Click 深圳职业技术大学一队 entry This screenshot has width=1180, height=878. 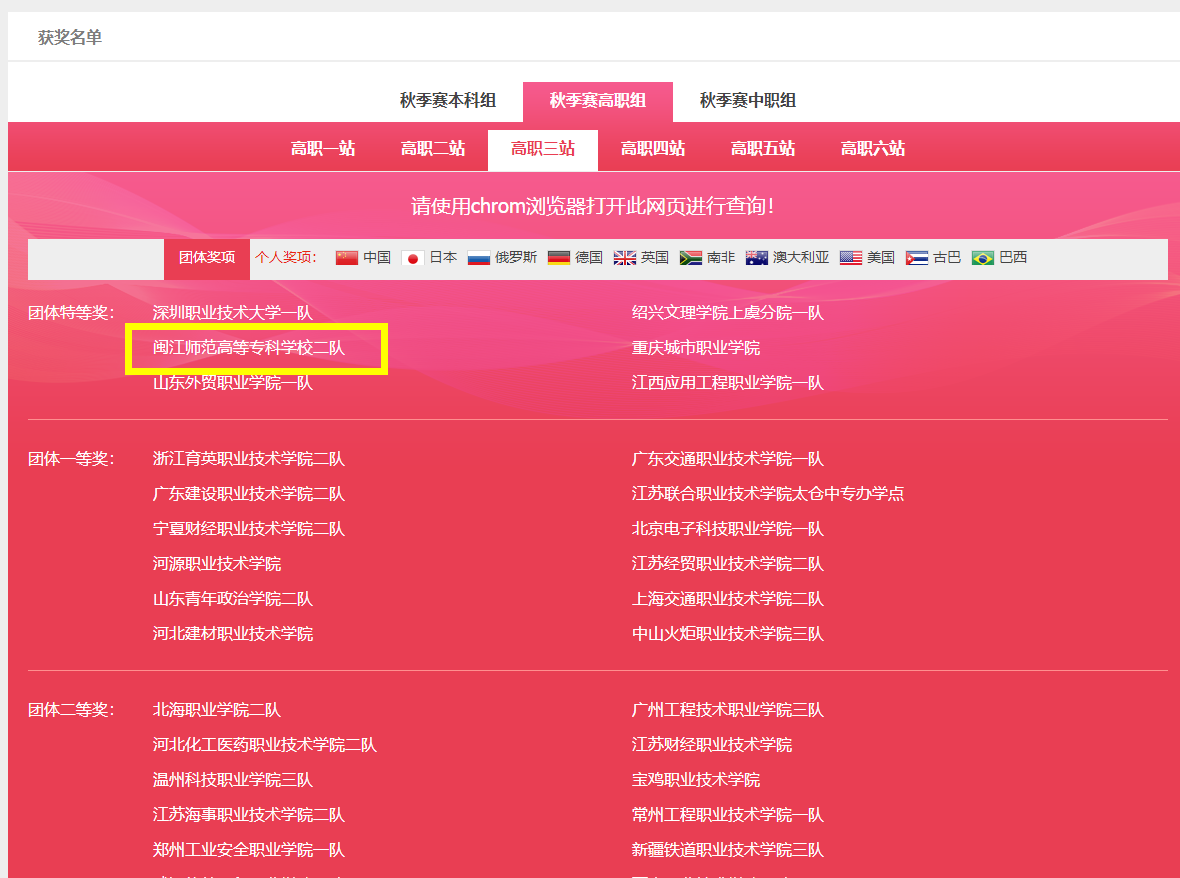click(233, 313)
